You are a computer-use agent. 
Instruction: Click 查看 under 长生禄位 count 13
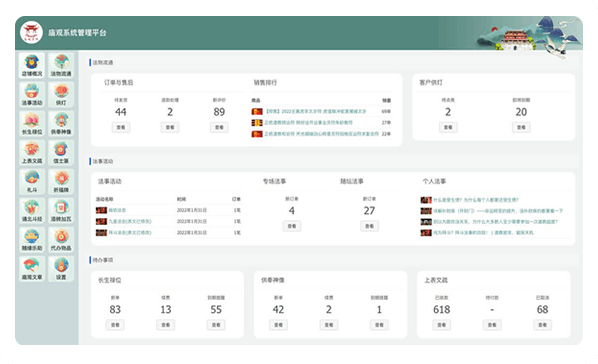coord(166,325)
